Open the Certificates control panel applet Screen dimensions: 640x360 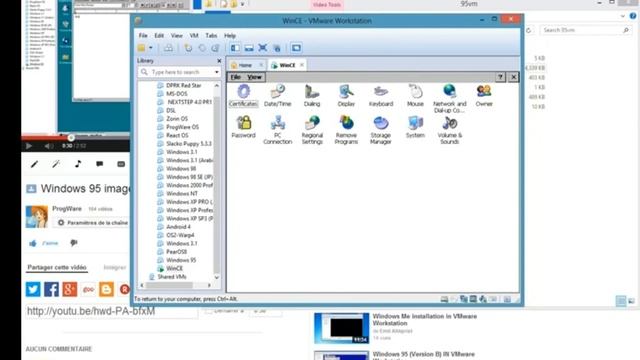(x=243, y=96)
